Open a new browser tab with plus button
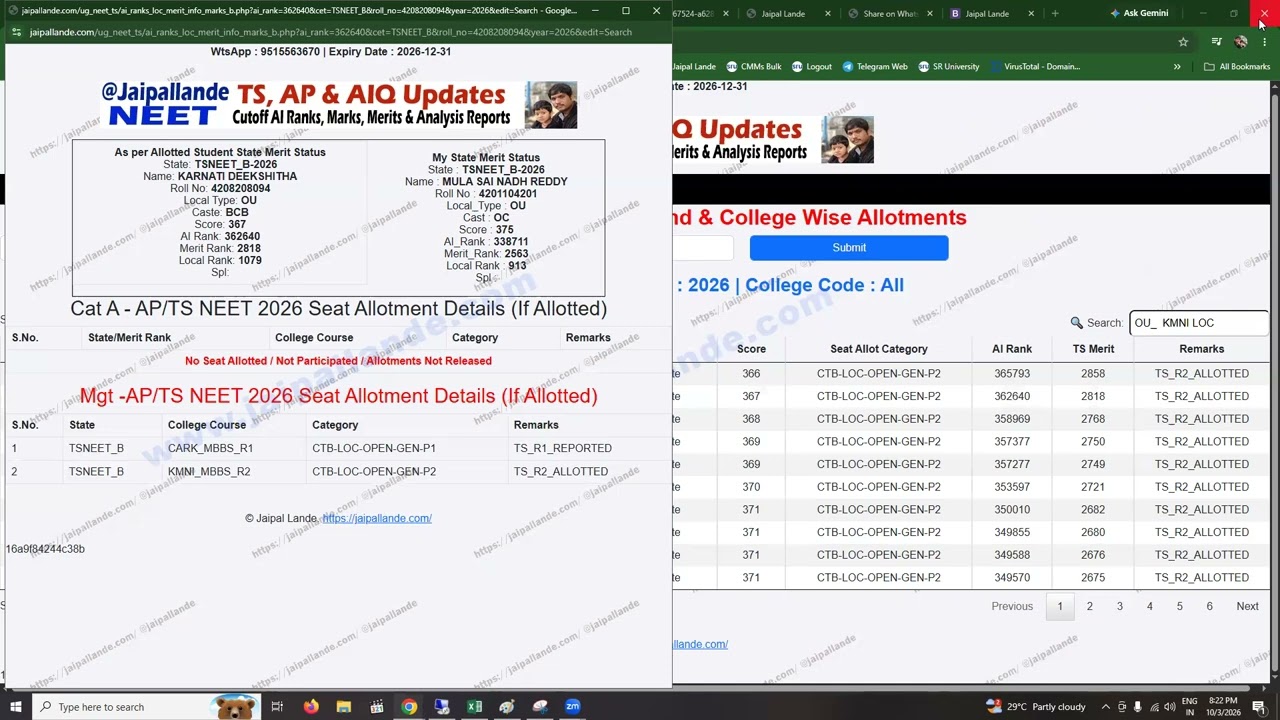Viewport: 1280px width, 720px height. tap(1055, 13)
